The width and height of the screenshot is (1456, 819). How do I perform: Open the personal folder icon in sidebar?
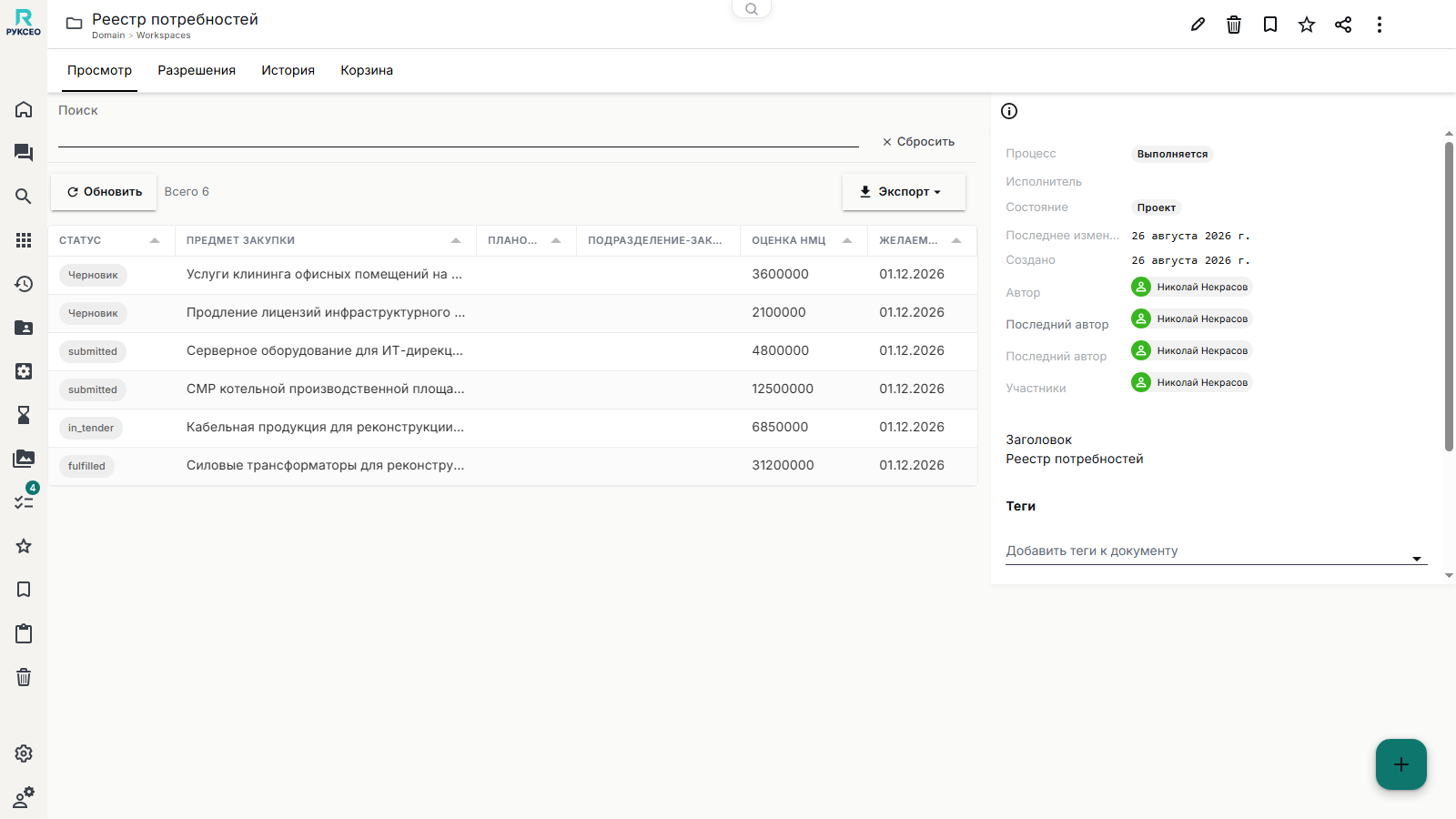pos(24,328)
